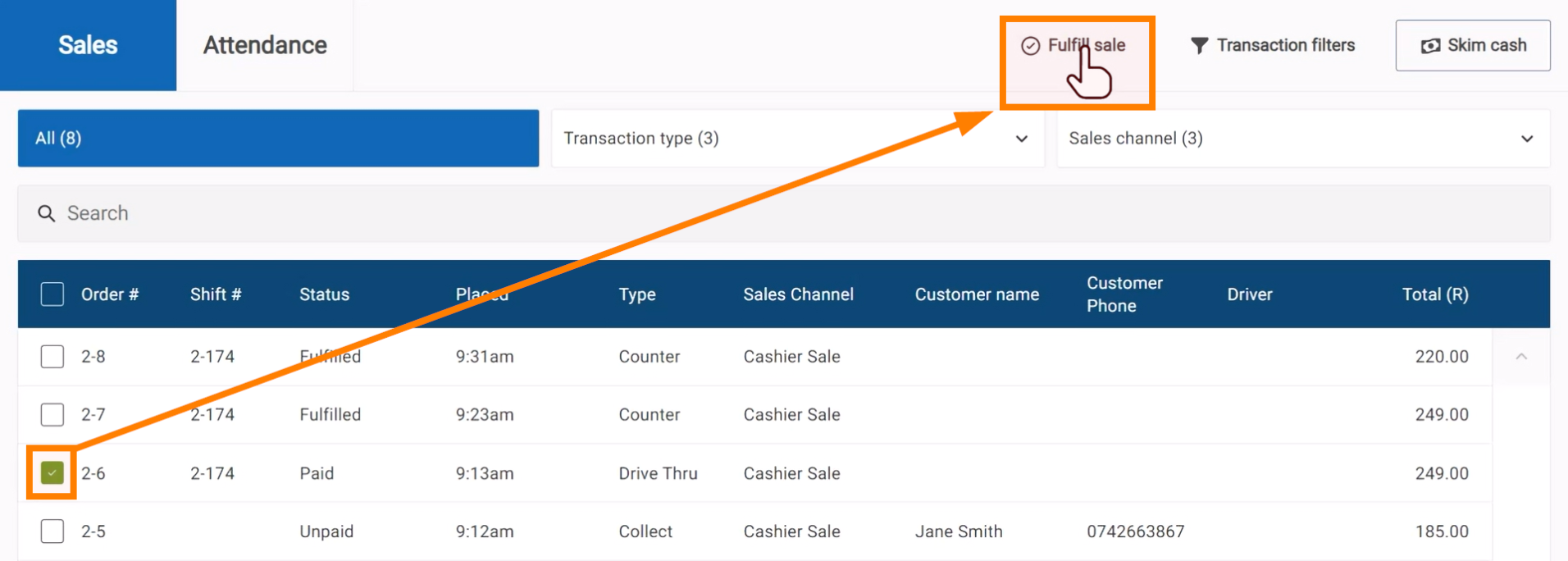Click the Skim cash money icon

tap(1430, 46)
